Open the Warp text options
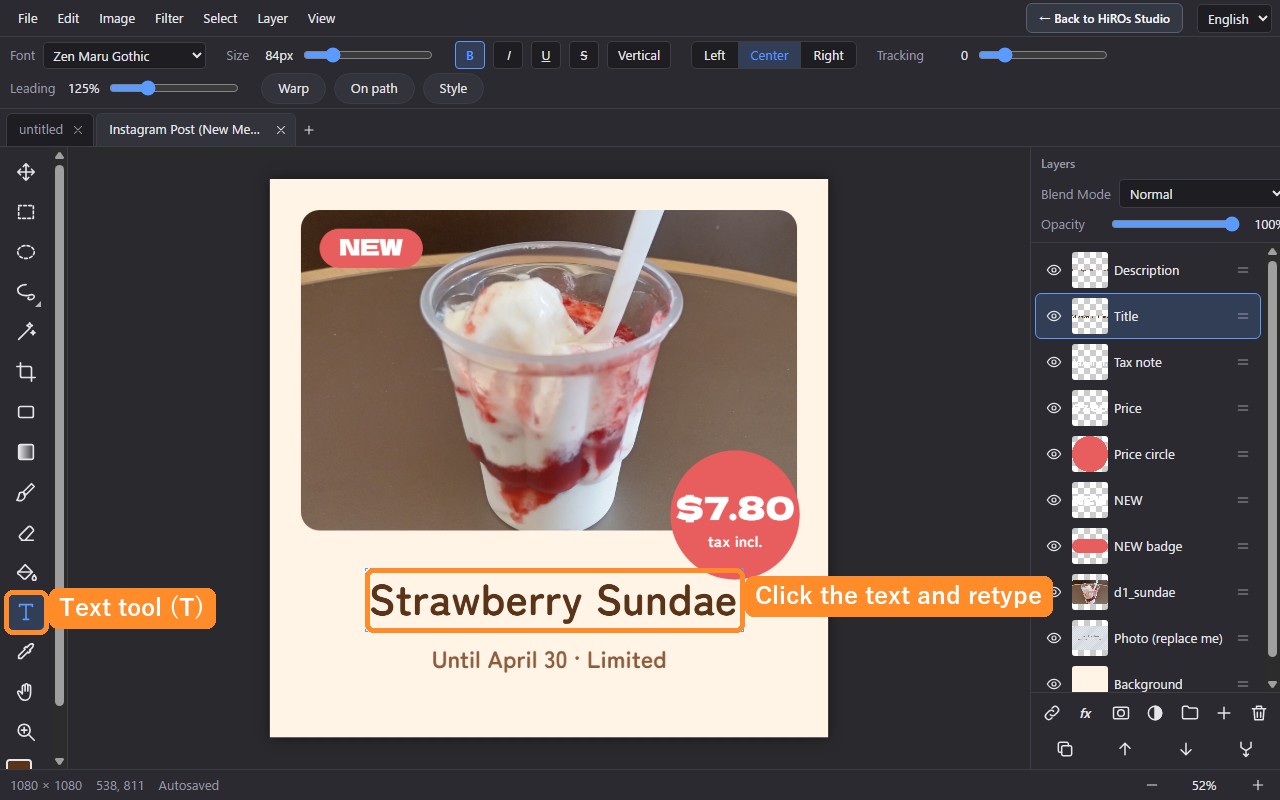Screen dimensions: 1280x800 (293, 88)
